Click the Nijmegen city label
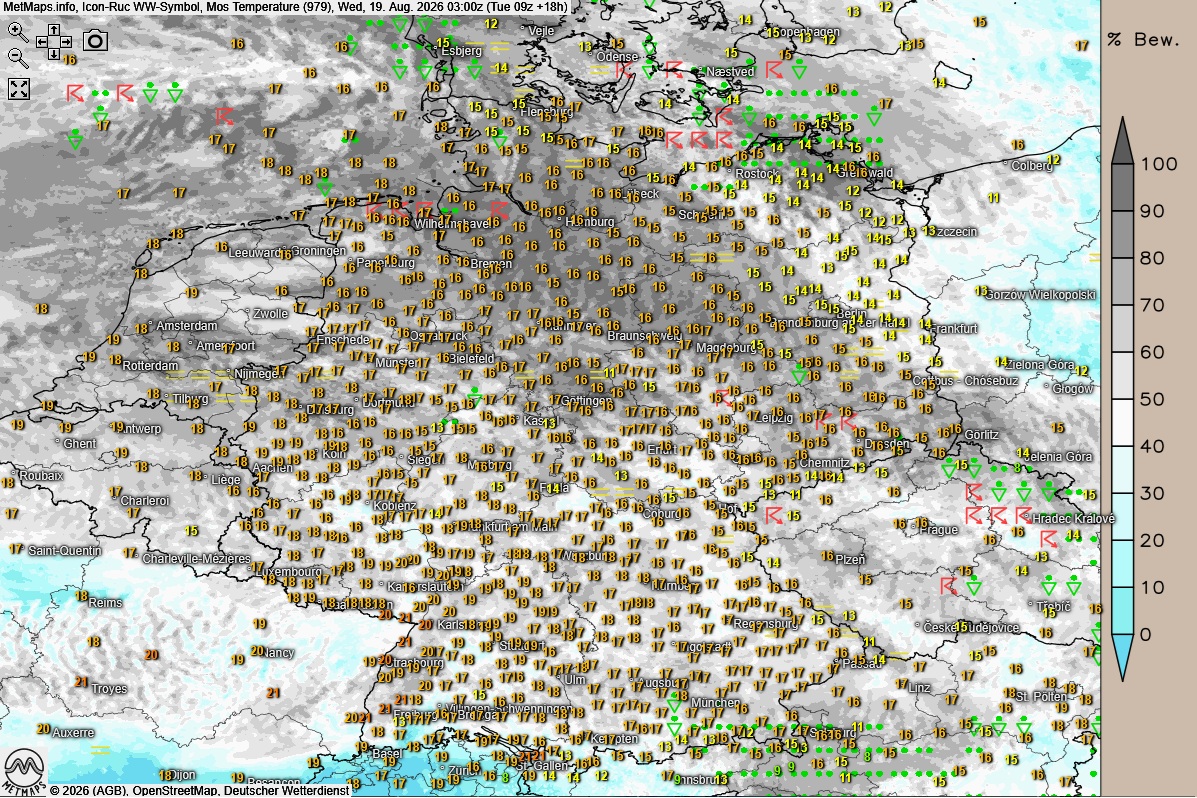Viewport: 1197px width, 798px height. tap(260, 374)
